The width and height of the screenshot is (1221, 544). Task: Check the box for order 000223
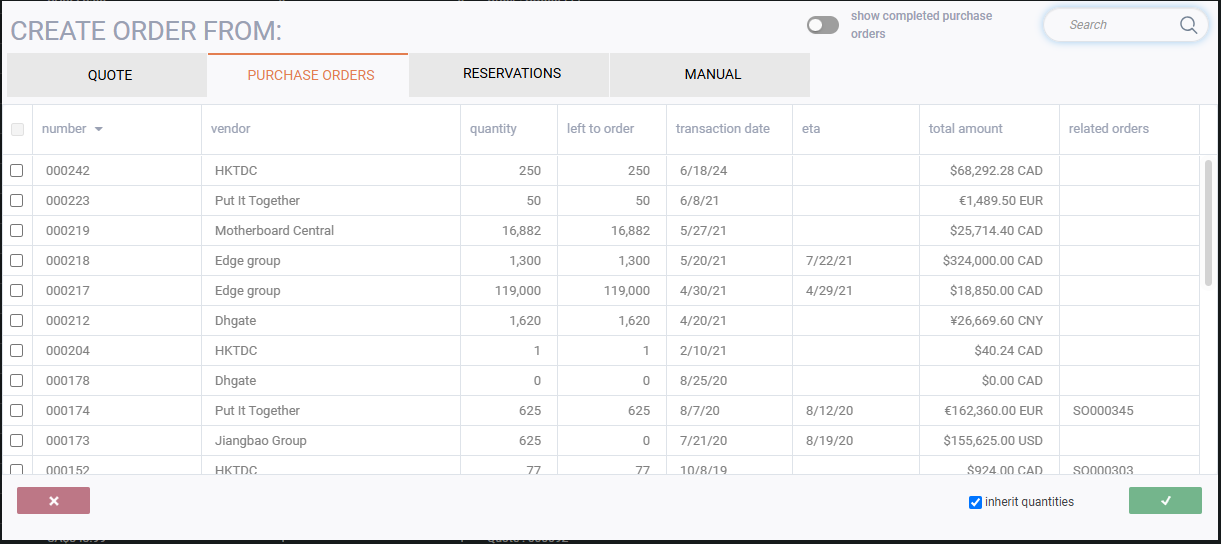coord(17,201)
